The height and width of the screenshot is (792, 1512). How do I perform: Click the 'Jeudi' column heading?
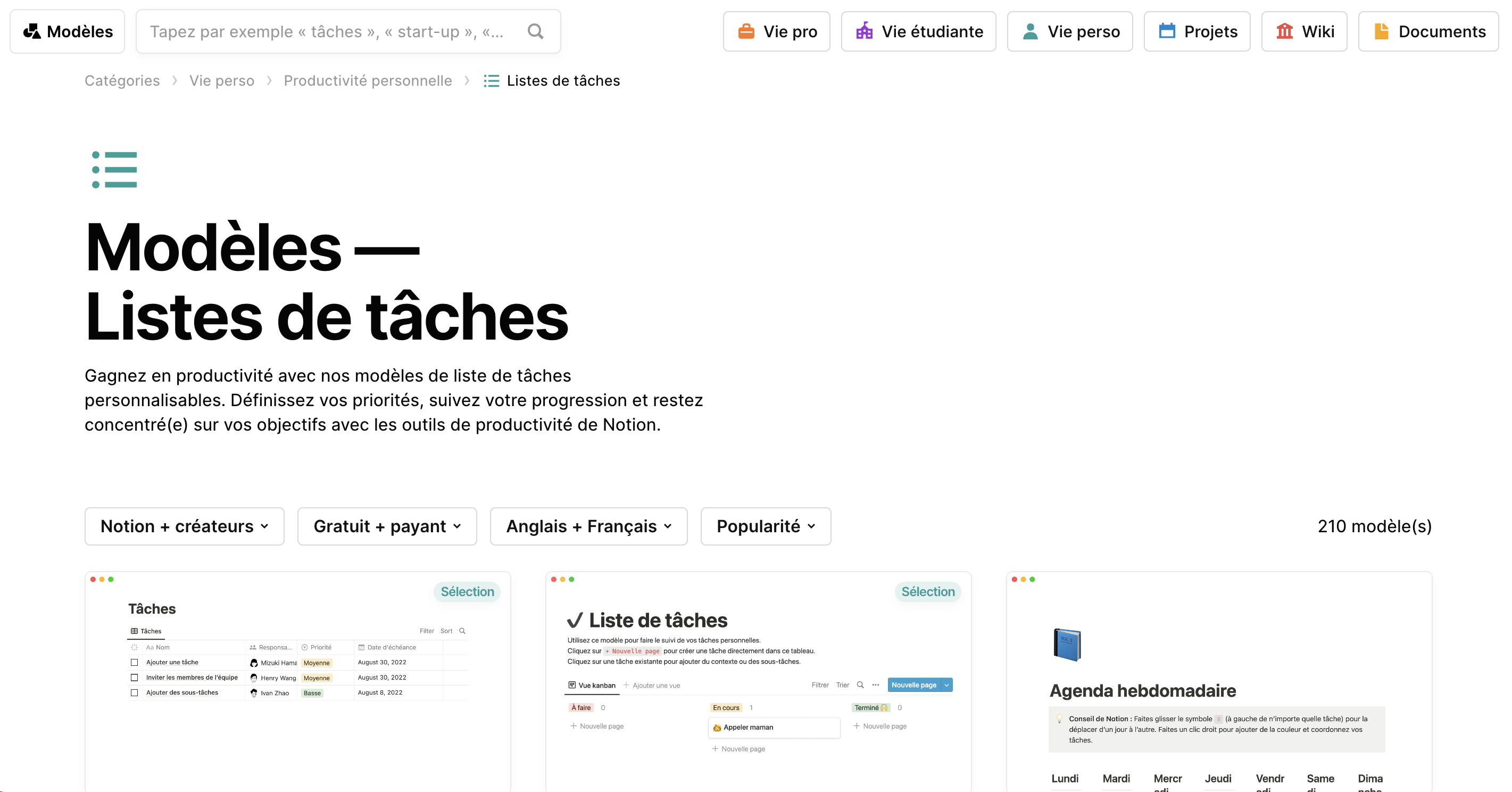point(1218,779)
